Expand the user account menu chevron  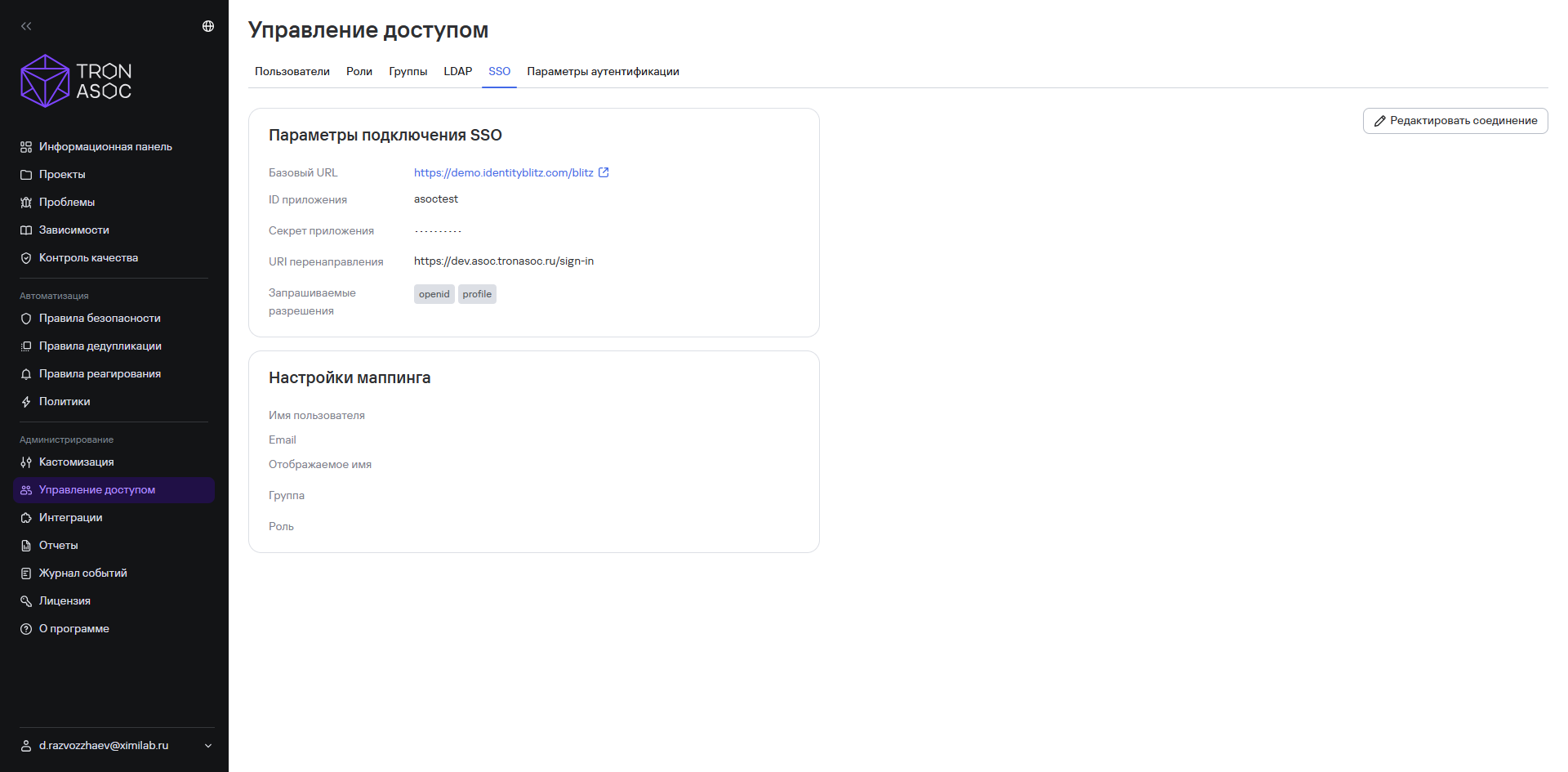(x=208, y=746)
